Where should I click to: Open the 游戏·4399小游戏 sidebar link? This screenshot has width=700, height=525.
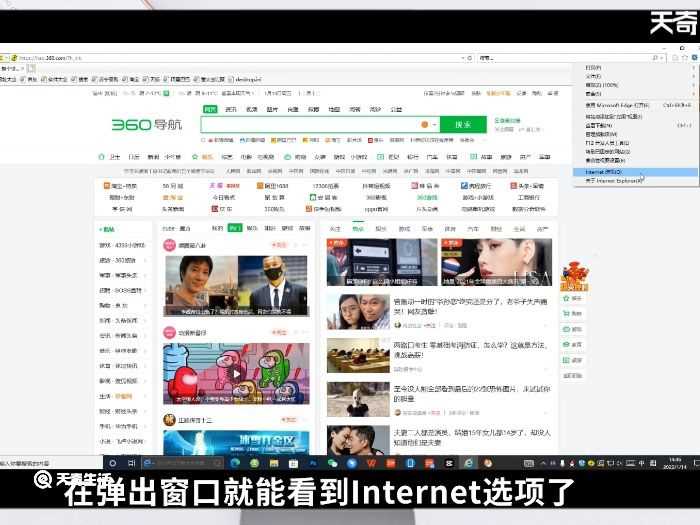[x=122, y=245]
